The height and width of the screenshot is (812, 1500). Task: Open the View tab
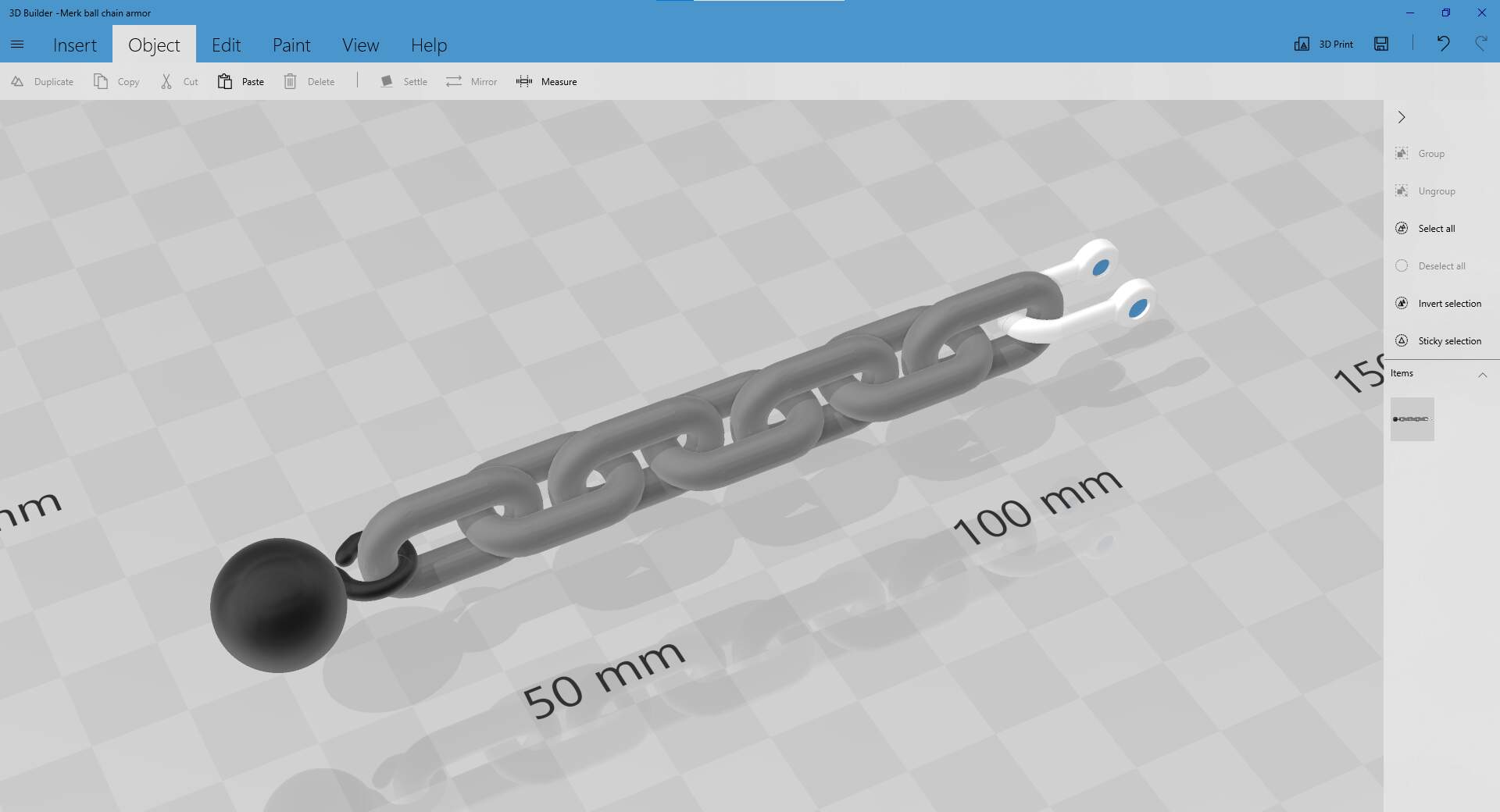(x=360, y=45)
